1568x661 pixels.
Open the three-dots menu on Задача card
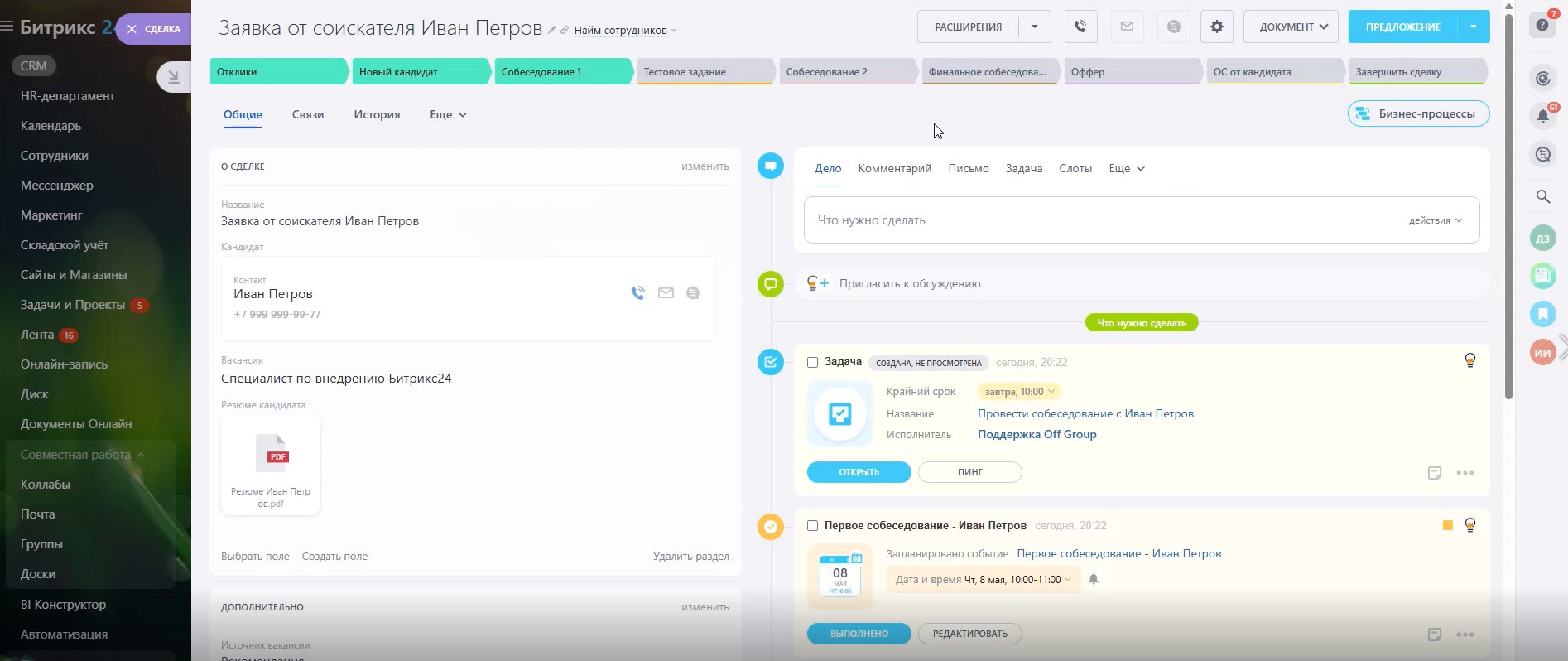1465,473
